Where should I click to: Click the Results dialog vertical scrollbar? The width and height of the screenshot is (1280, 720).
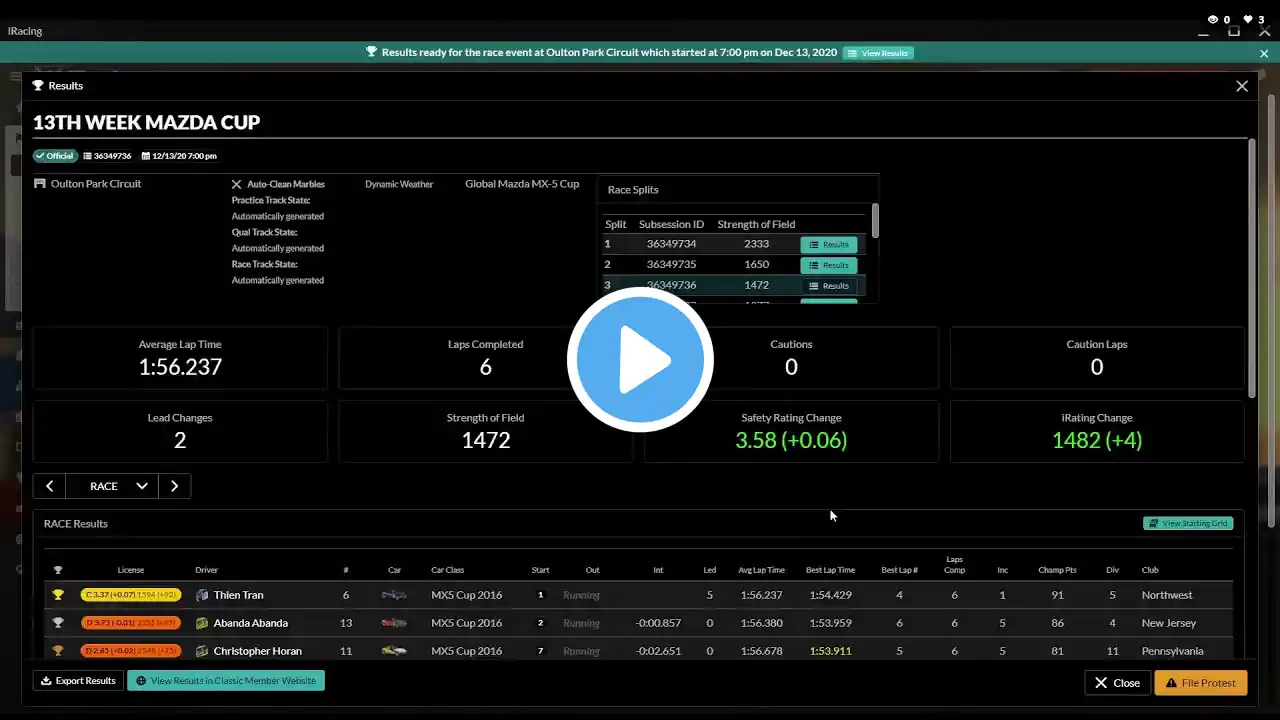[1251, 270]
